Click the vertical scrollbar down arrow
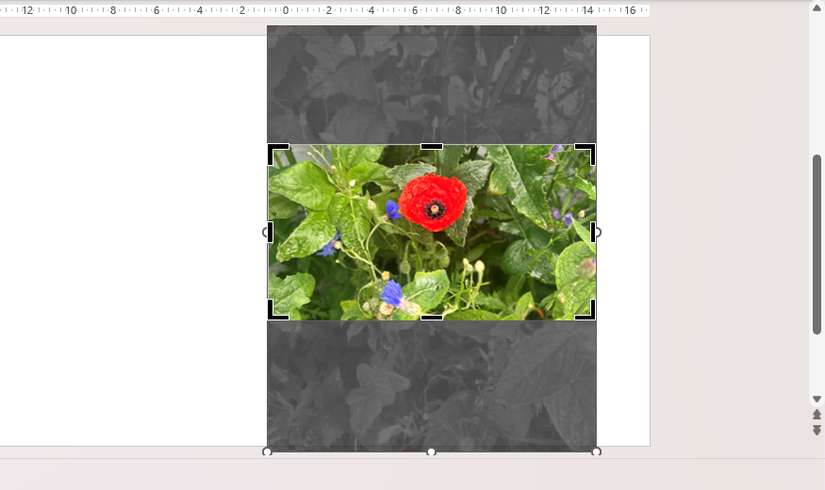 click(817, 399)
